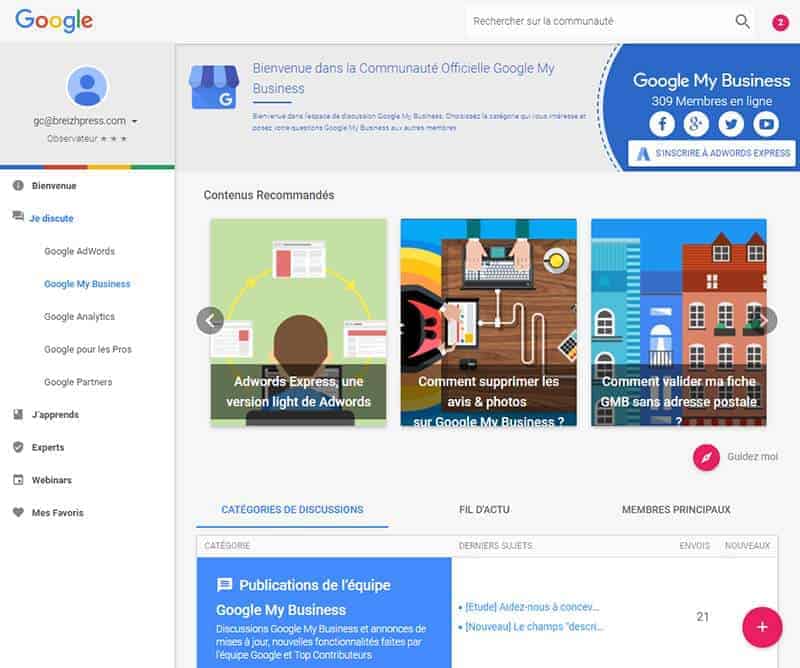
Task: Open Mes Favoris menu item
Action: tap(58, 513)
